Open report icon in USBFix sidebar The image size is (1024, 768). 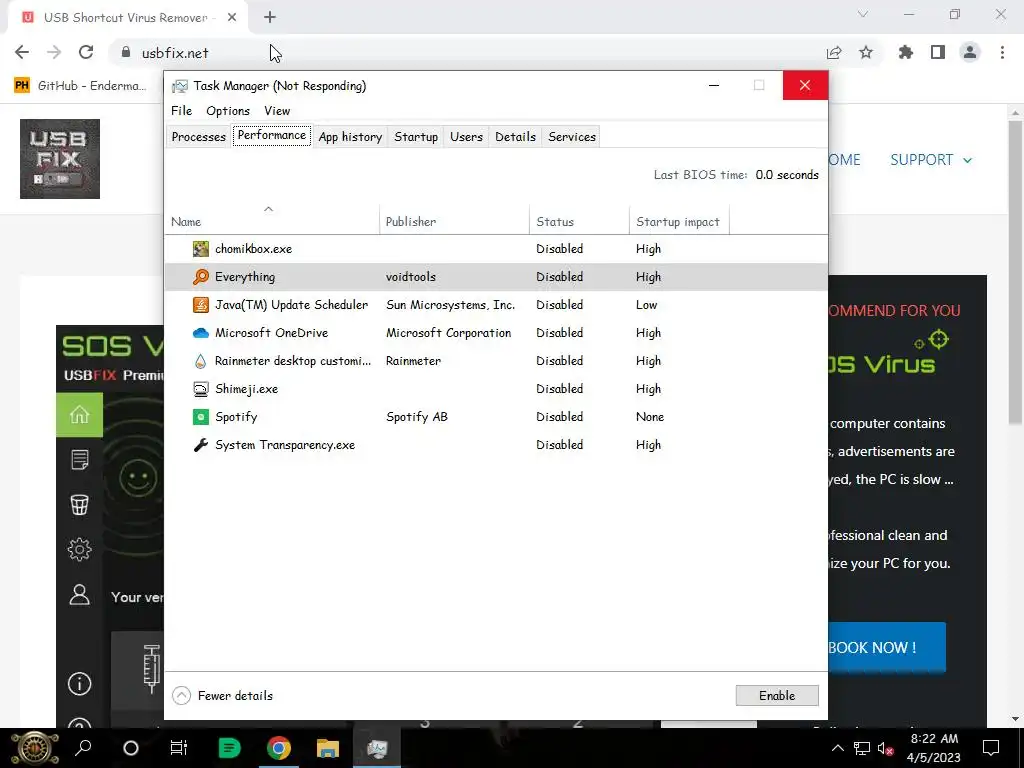[x=80, y=460]
